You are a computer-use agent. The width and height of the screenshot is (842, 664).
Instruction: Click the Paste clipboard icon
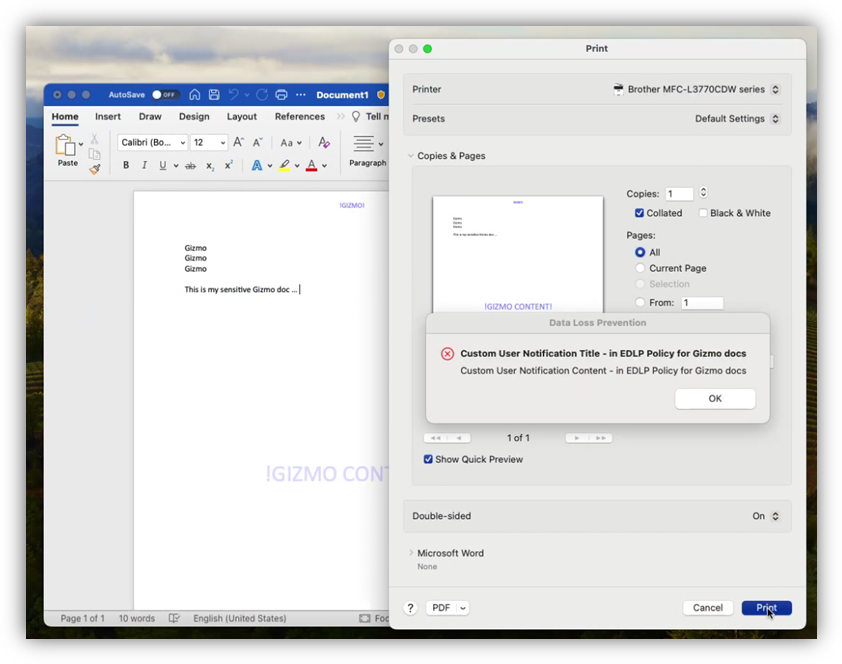[65, 145]
